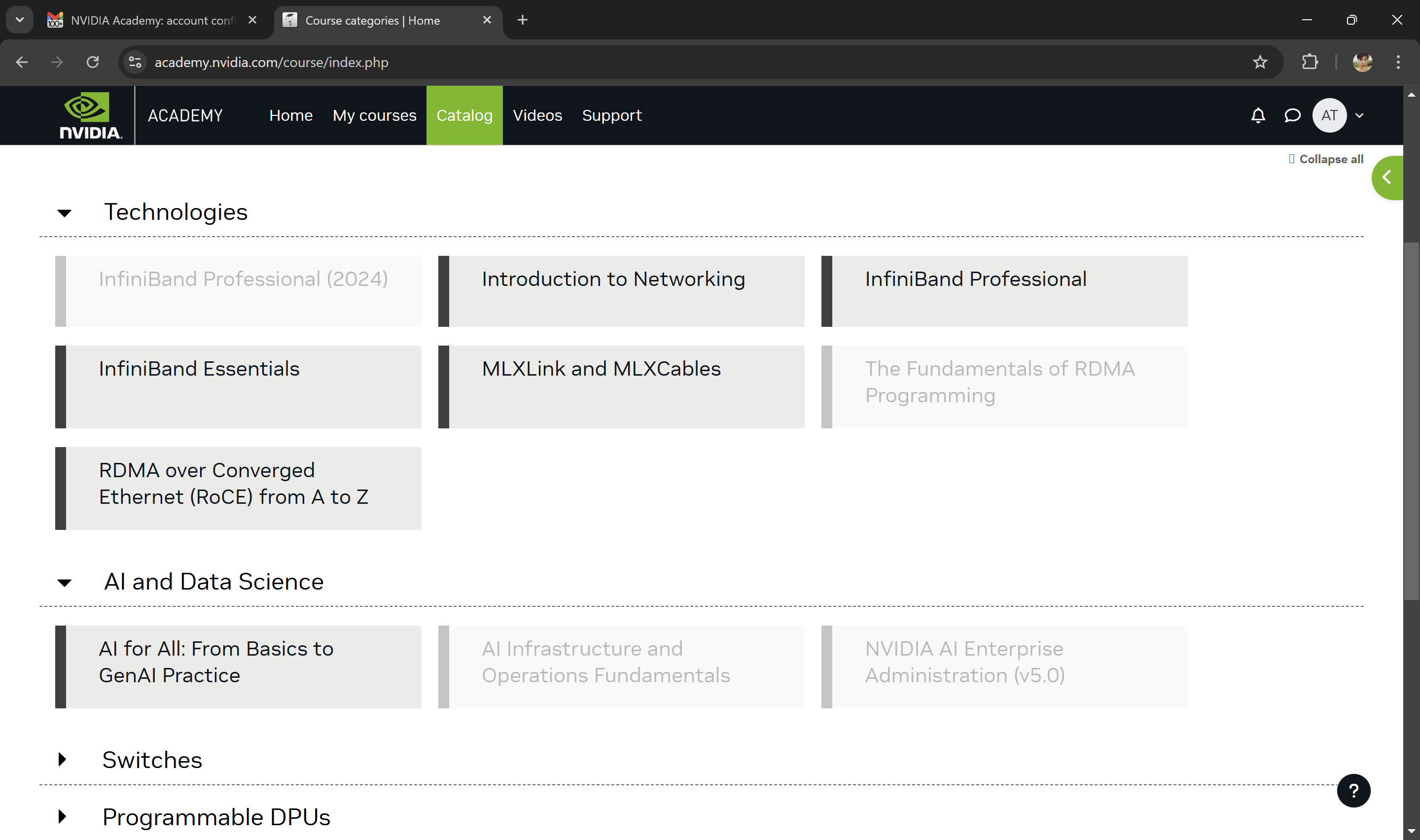Bookmark this page with the star icon
Viewport: 1420px width, 840px height.
click(1260, 62)
